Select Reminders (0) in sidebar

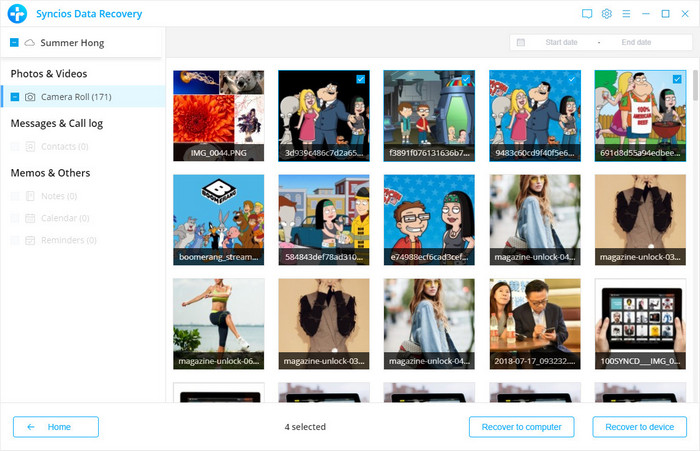pyautogui.click(x=69, y=240)
